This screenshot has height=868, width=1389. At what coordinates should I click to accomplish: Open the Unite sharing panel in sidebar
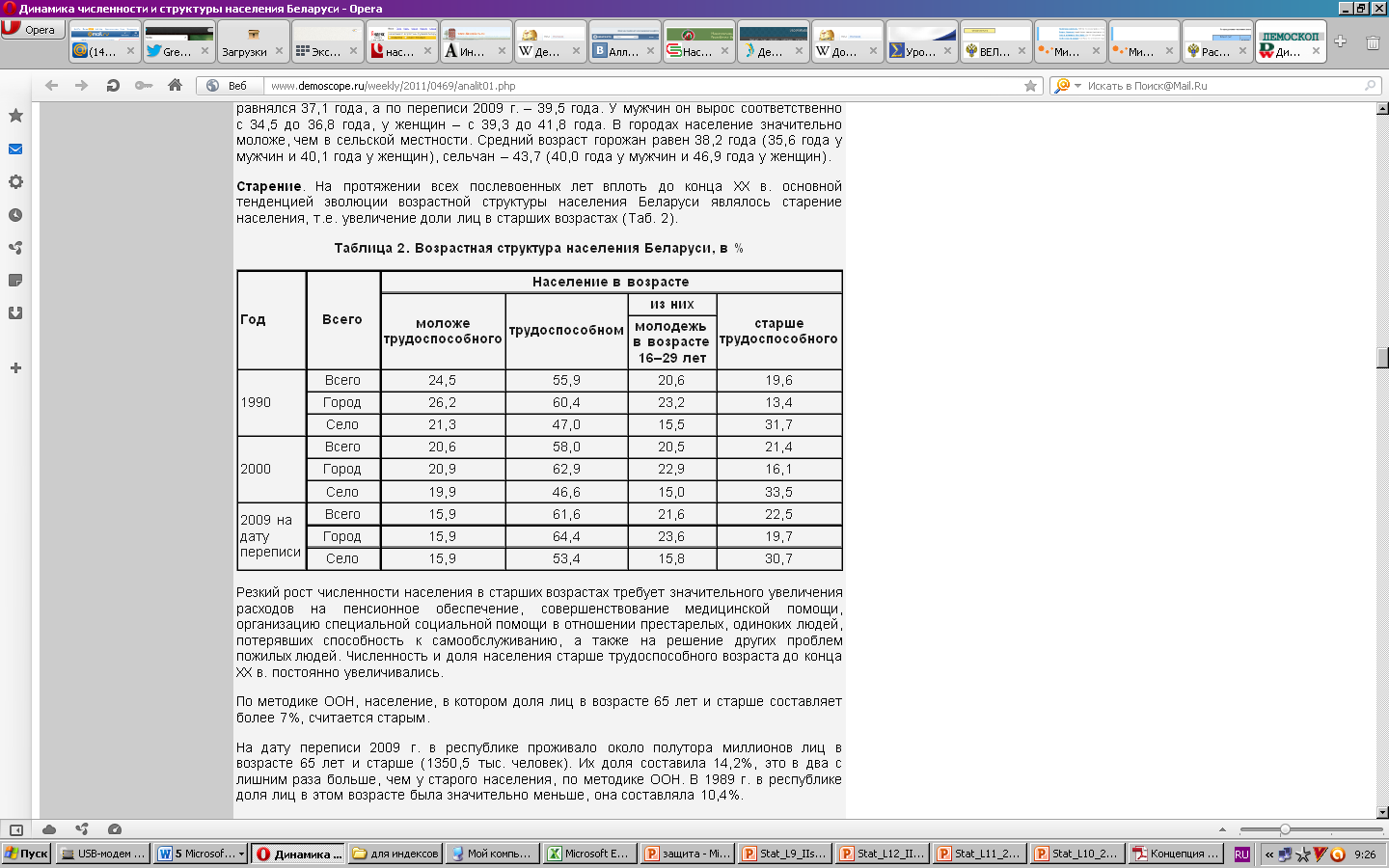(x=15, y=248)
